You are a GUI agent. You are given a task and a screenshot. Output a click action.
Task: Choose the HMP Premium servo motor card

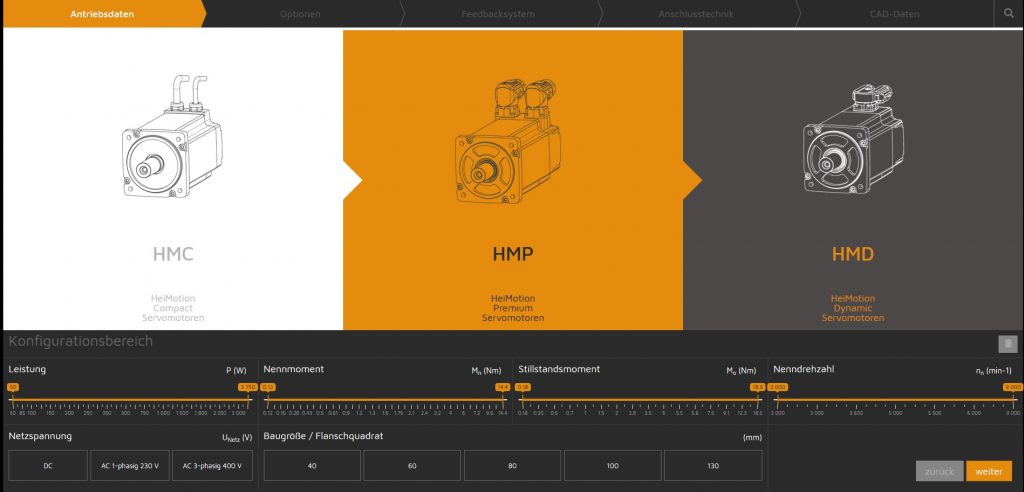coord(512,180)
